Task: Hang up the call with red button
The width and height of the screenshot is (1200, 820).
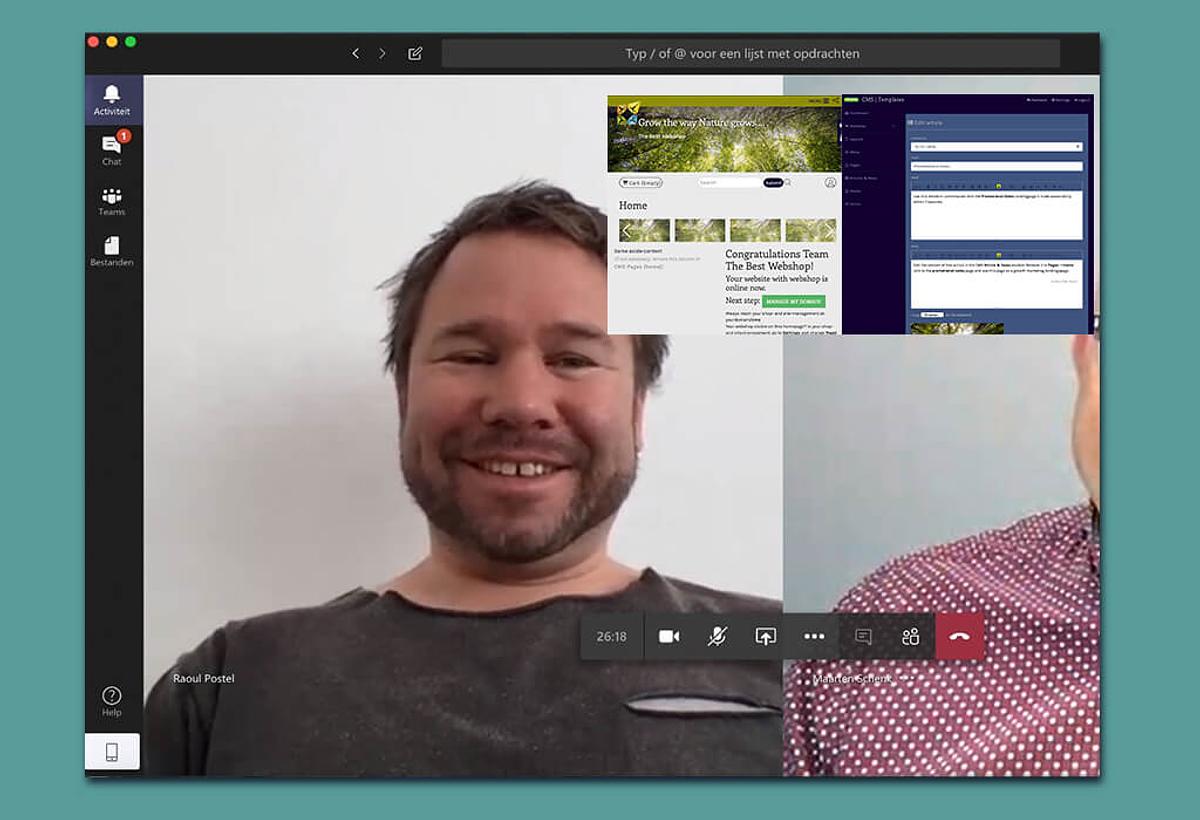Action: click(x=960, y=637)
